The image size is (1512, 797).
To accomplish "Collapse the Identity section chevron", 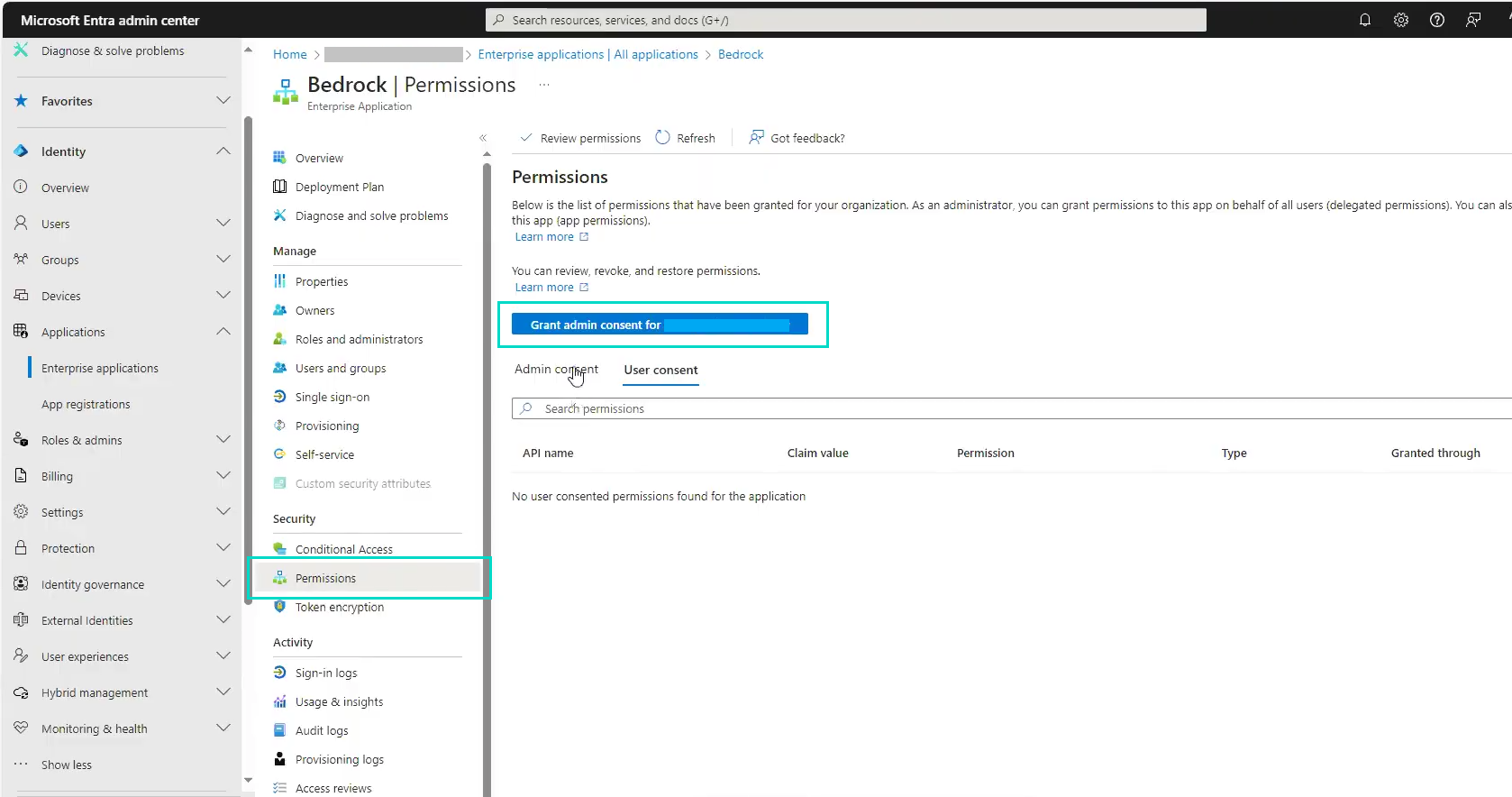I will tap(223, 151).
